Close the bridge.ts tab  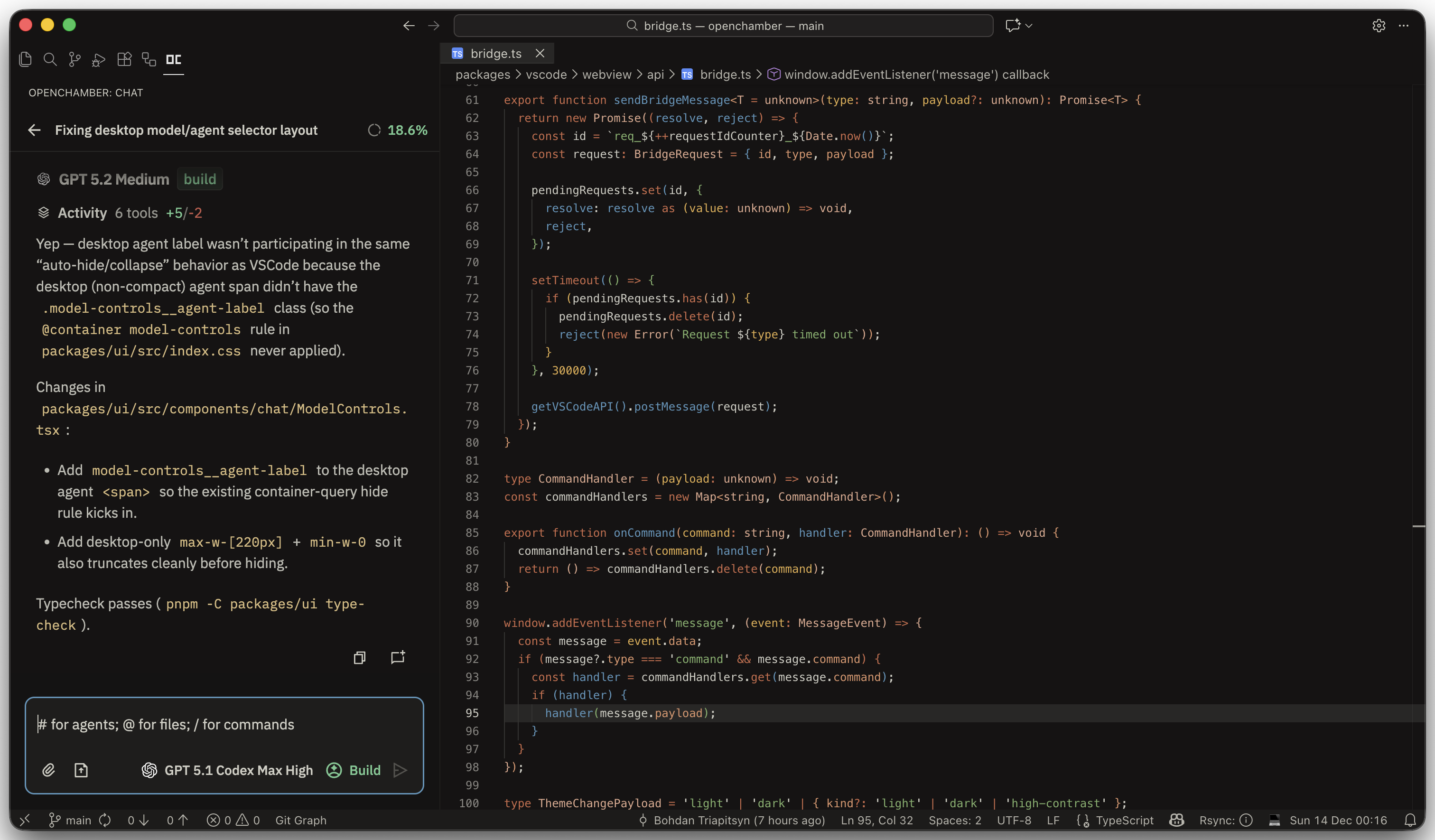pyautogui.click(x=540, y=54)
